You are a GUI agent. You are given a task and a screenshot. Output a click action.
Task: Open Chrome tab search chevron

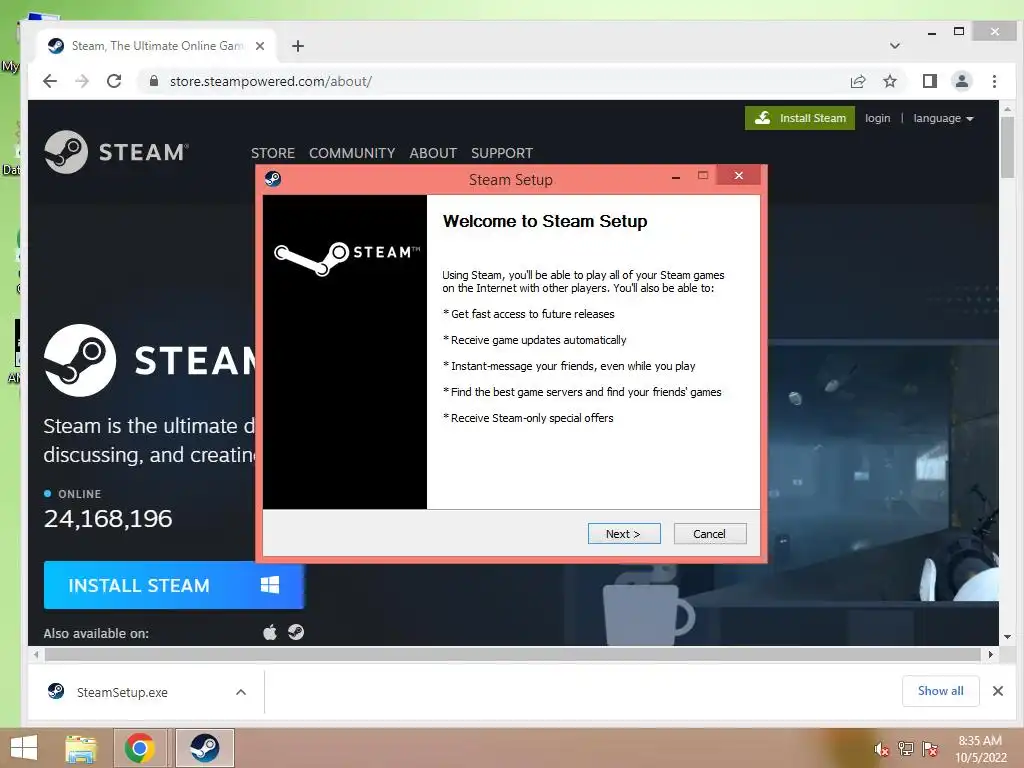click(895, 46)
